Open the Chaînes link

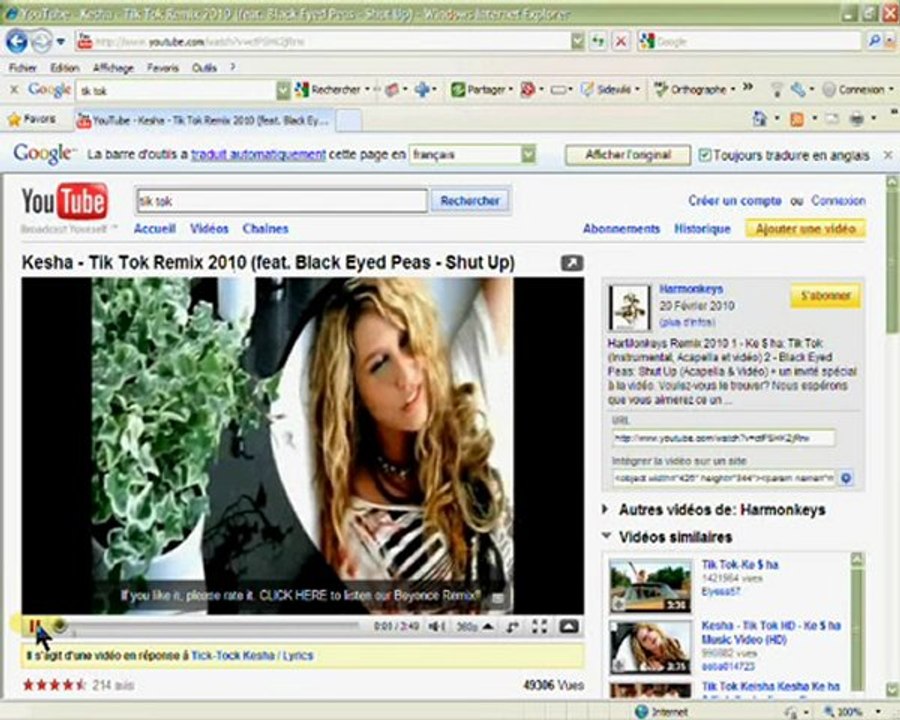(x=265, y=229)
